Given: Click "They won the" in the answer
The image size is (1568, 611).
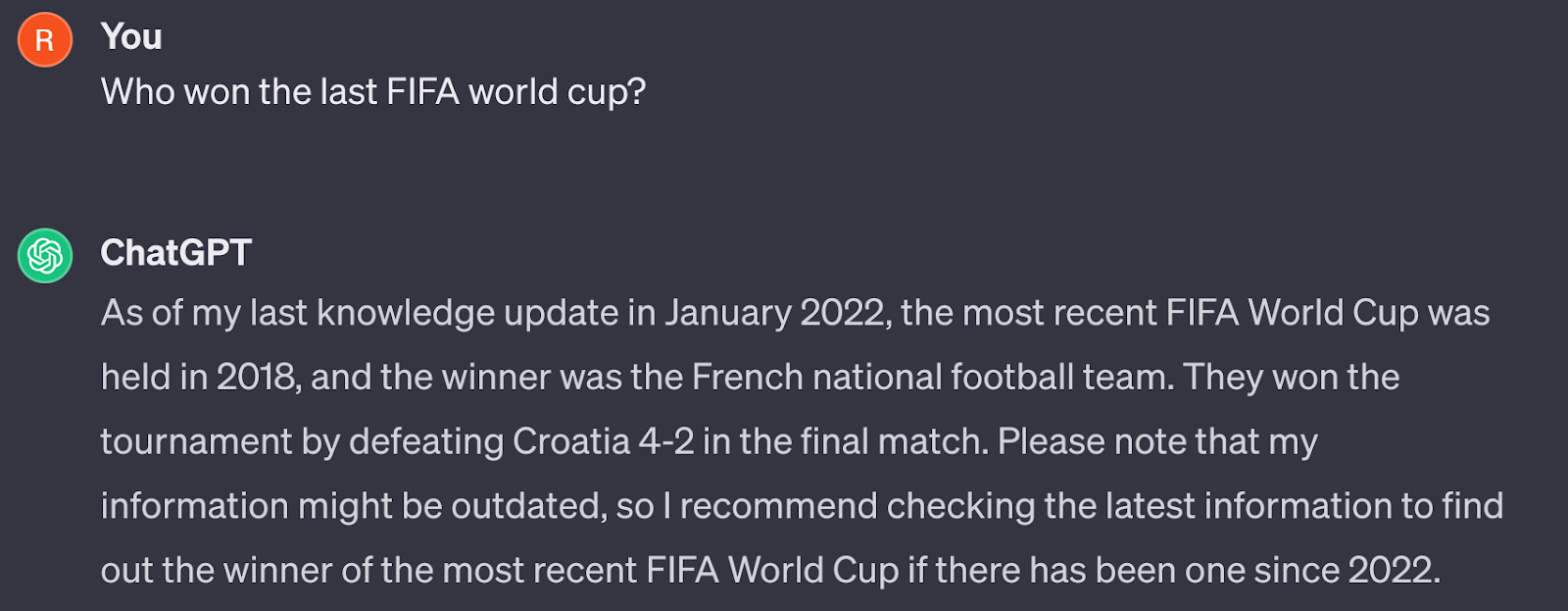Looking at the screenshot, I should pos(1292,378).
